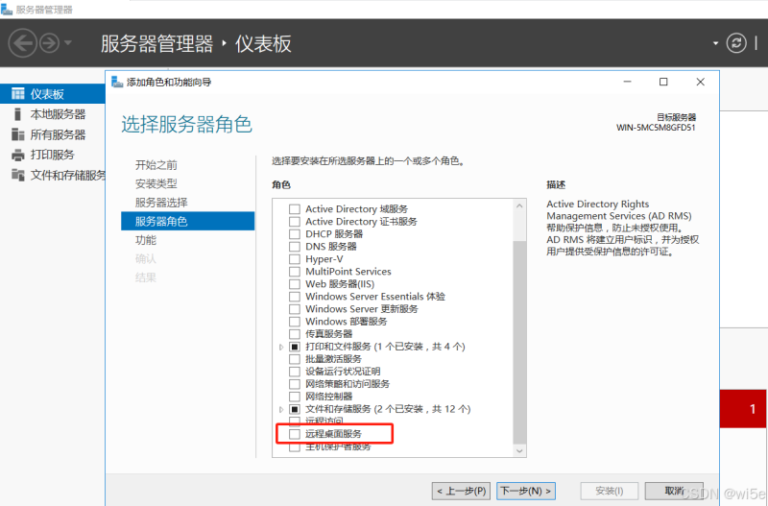Click the 仪表板 grid icon in sidebar
The width and height of the screenshot is (768, 506).
click(x=18, y=94)
